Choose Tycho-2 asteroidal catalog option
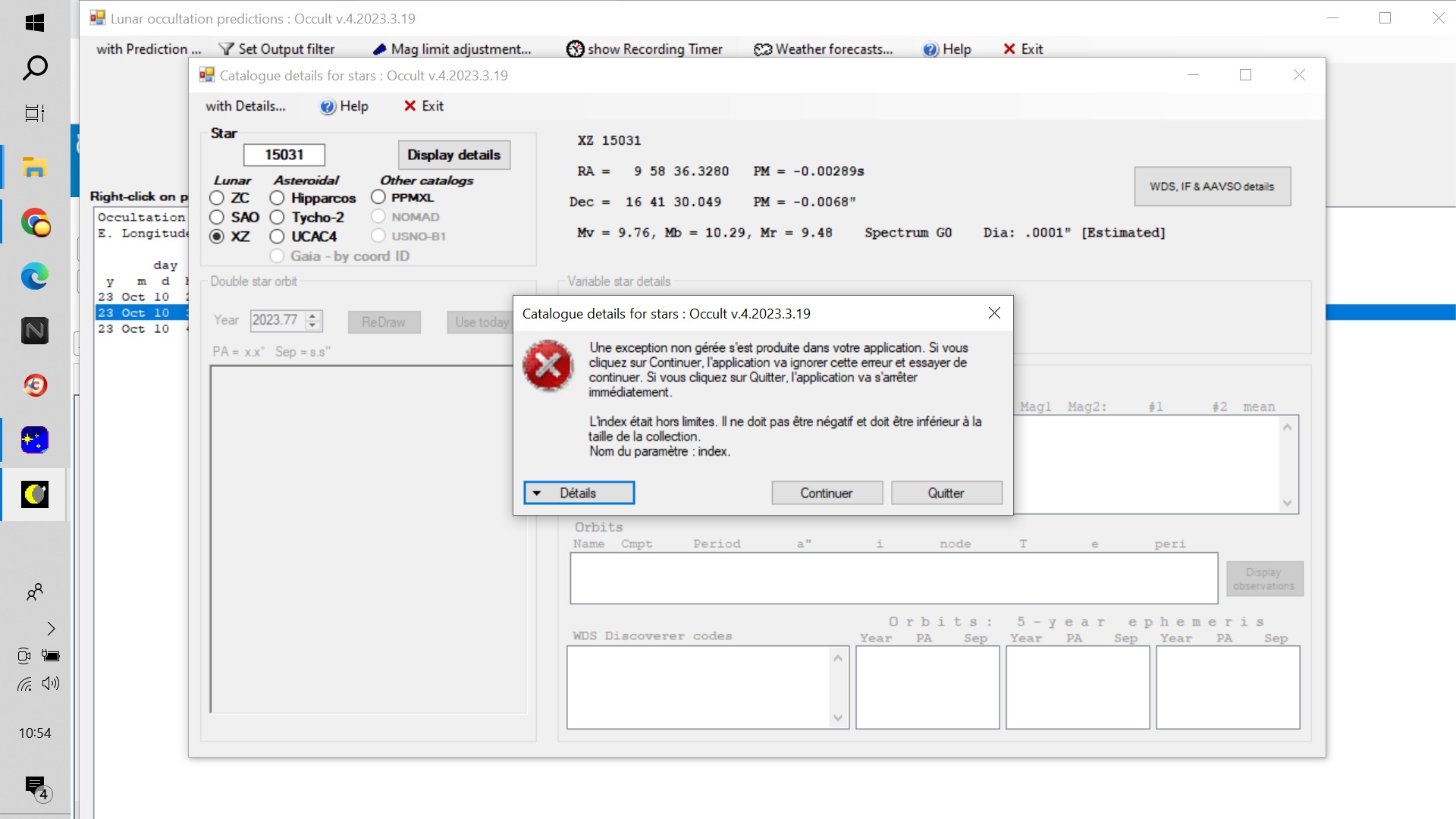This screenshot has height=819, width=1456. 278,218
